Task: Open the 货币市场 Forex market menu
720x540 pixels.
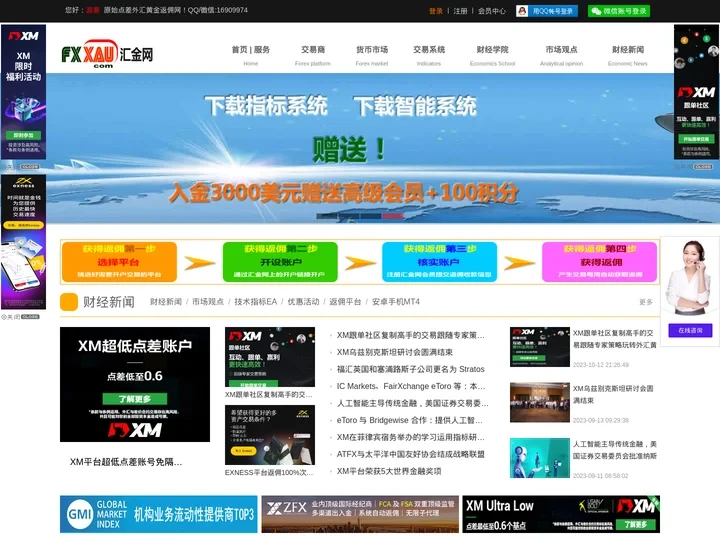Action: 372,55
